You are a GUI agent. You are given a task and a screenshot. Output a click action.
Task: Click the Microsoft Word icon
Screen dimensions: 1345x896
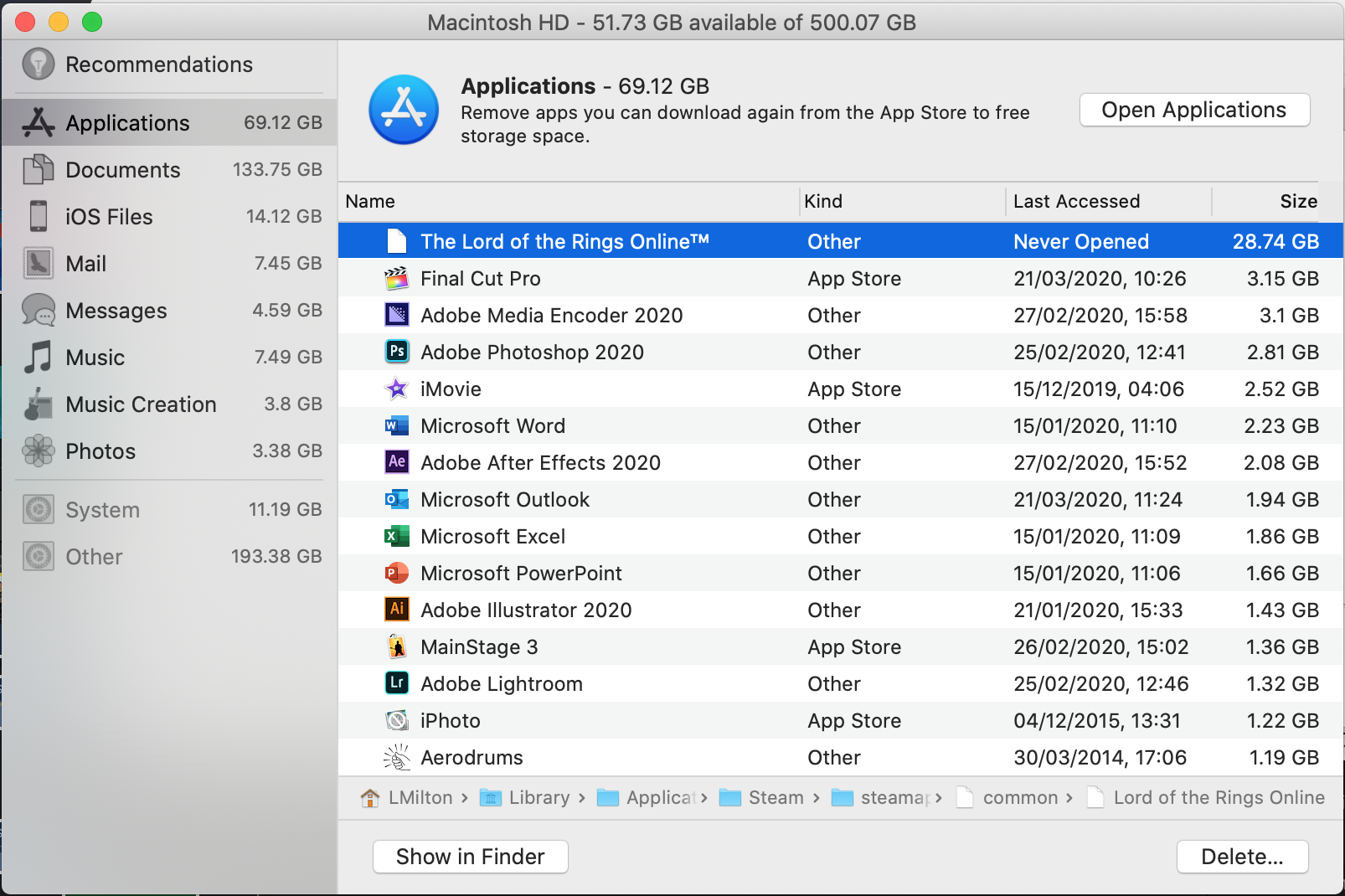point(397,425)
